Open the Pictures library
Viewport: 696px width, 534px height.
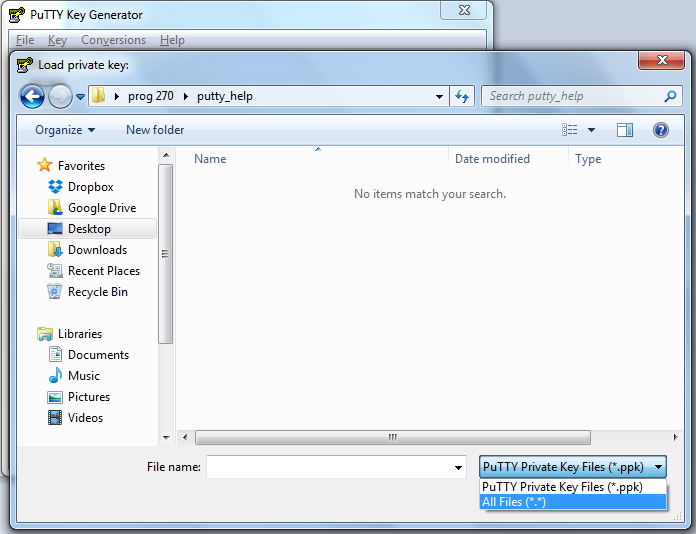point(89,397)
